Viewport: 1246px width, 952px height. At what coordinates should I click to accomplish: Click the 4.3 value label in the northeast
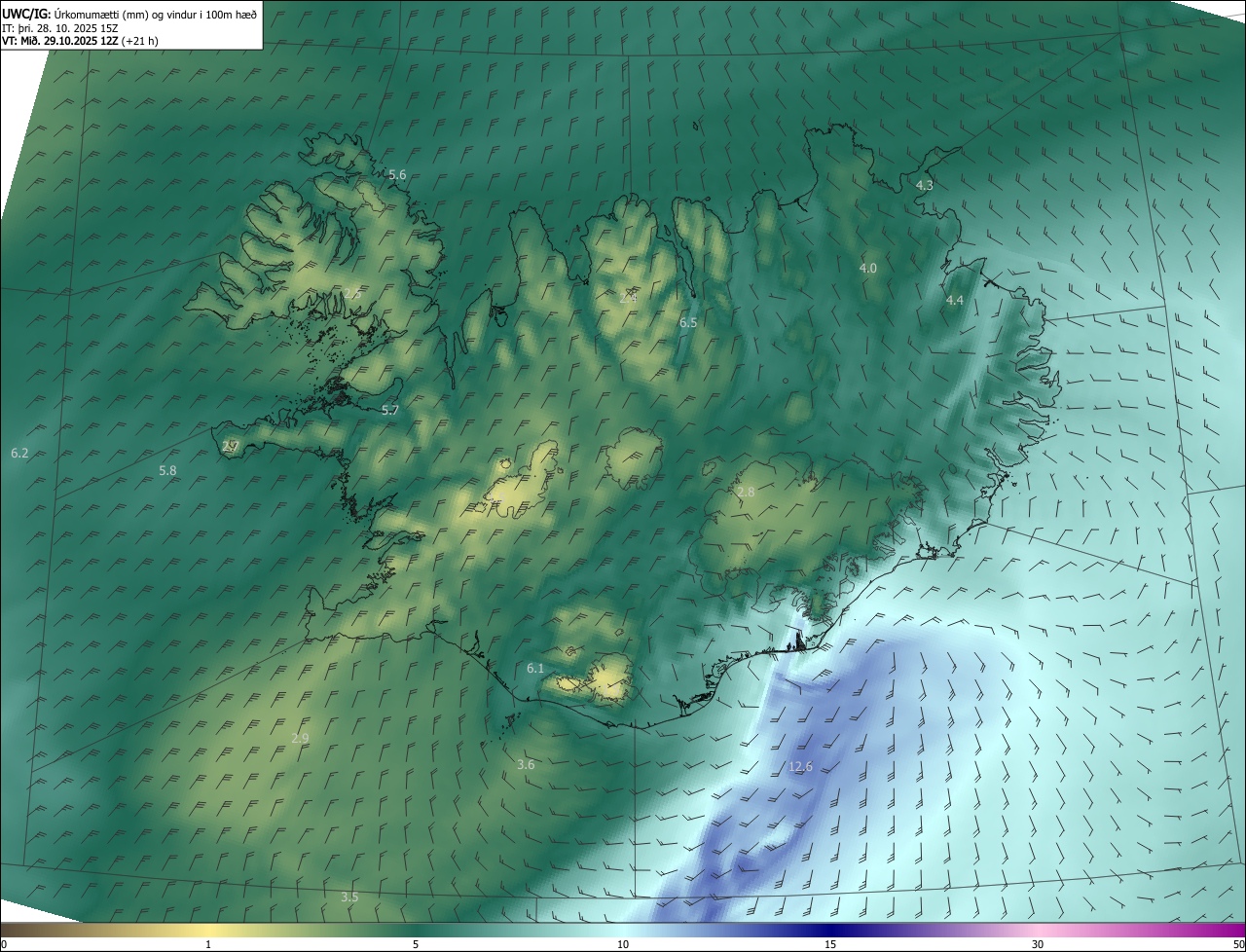coord(925,185)
